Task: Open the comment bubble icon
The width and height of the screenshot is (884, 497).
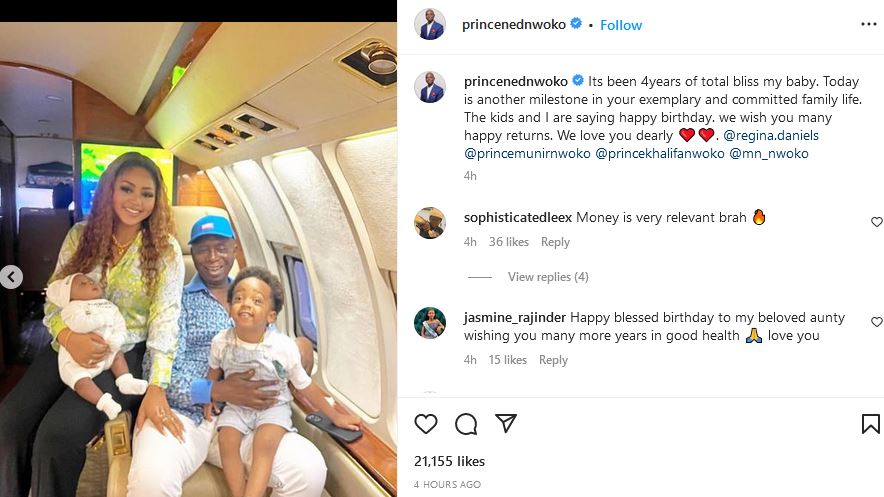Action: pos(466,424)
